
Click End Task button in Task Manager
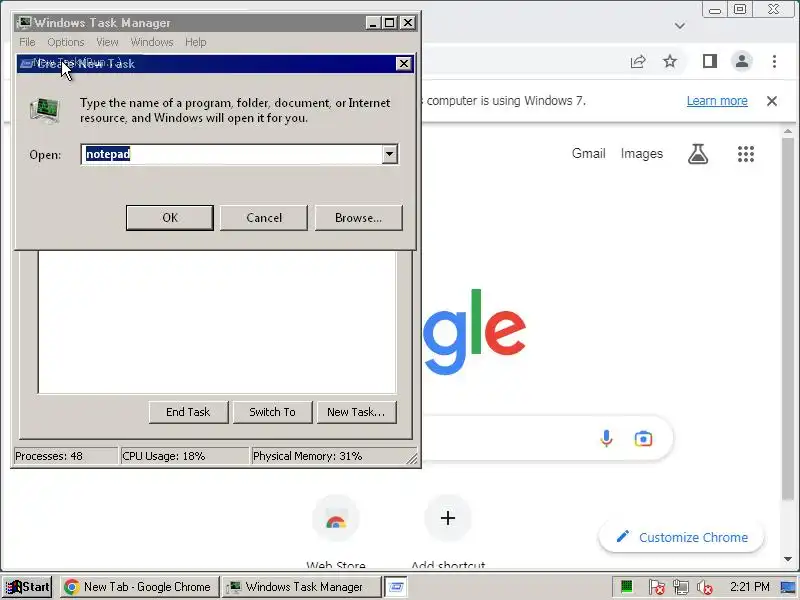tap(188, 412)
